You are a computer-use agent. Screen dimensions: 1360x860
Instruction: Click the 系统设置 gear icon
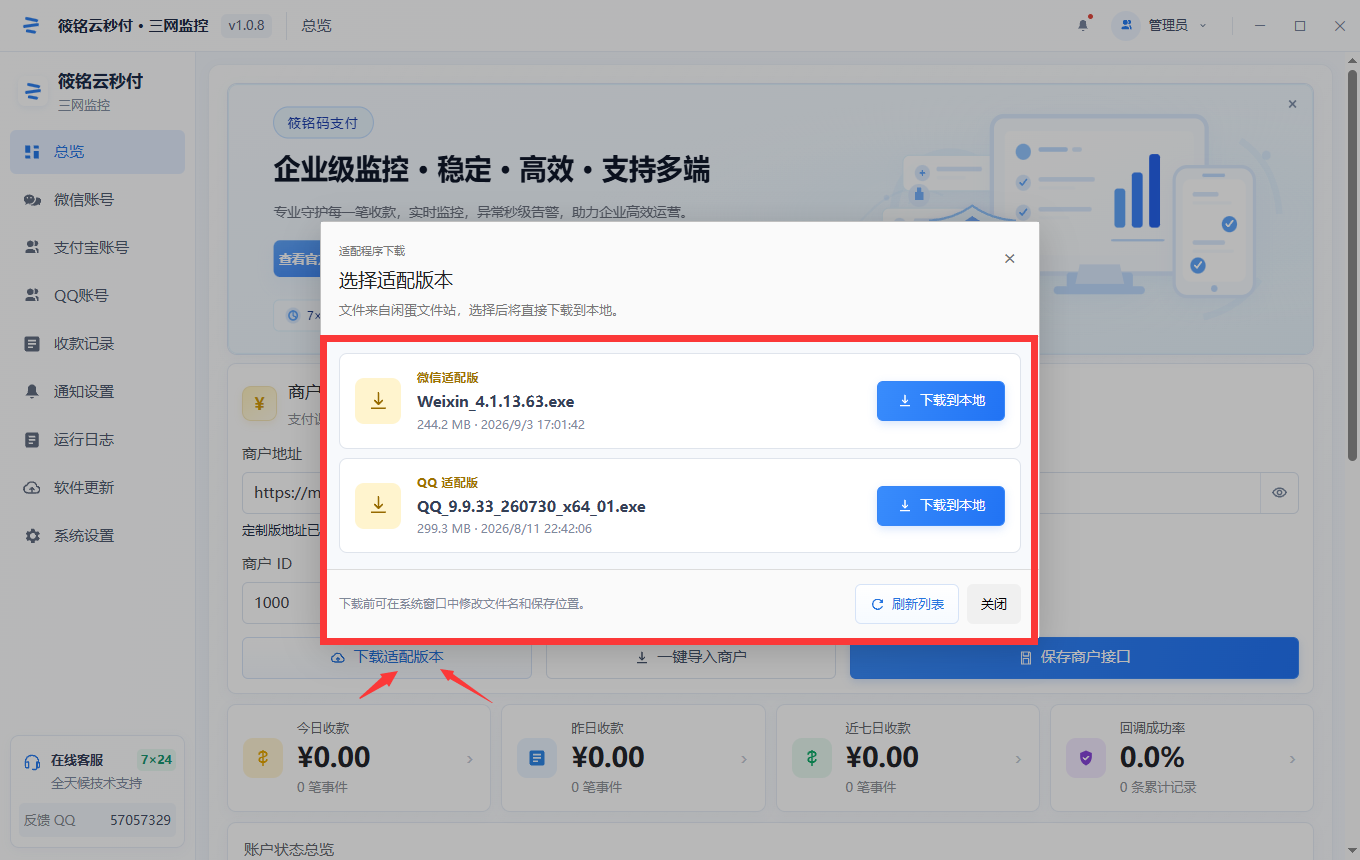point(32,536)
